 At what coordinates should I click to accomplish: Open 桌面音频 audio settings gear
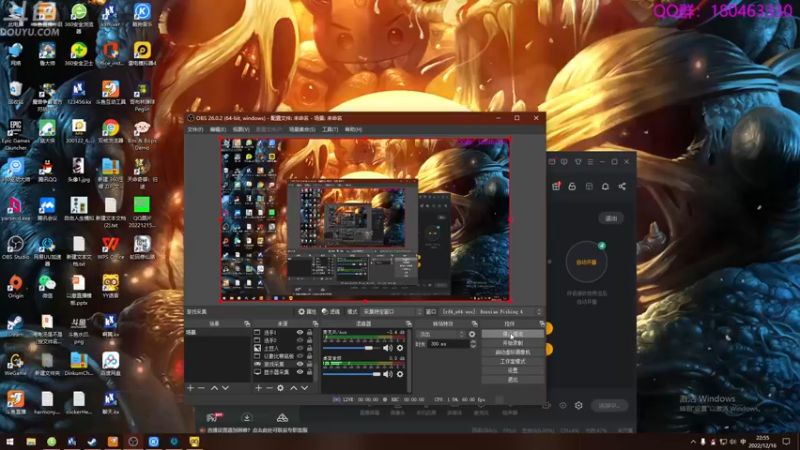[x=400, y=374]
